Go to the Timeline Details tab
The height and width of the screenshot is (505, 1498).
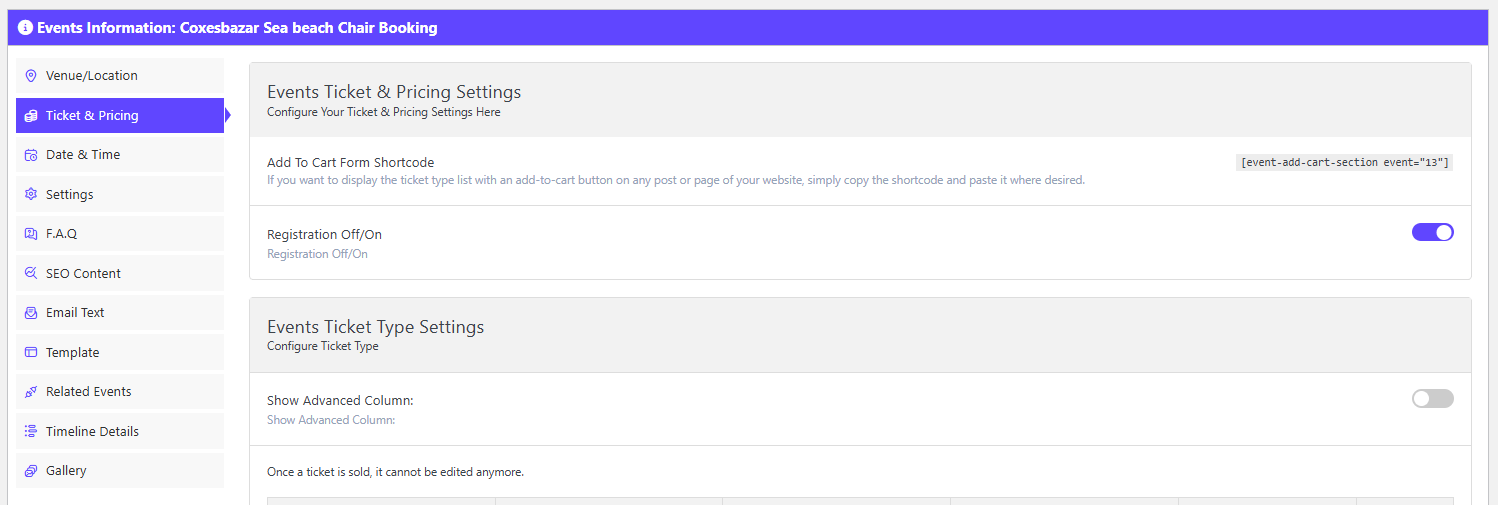tap(92, 431)
